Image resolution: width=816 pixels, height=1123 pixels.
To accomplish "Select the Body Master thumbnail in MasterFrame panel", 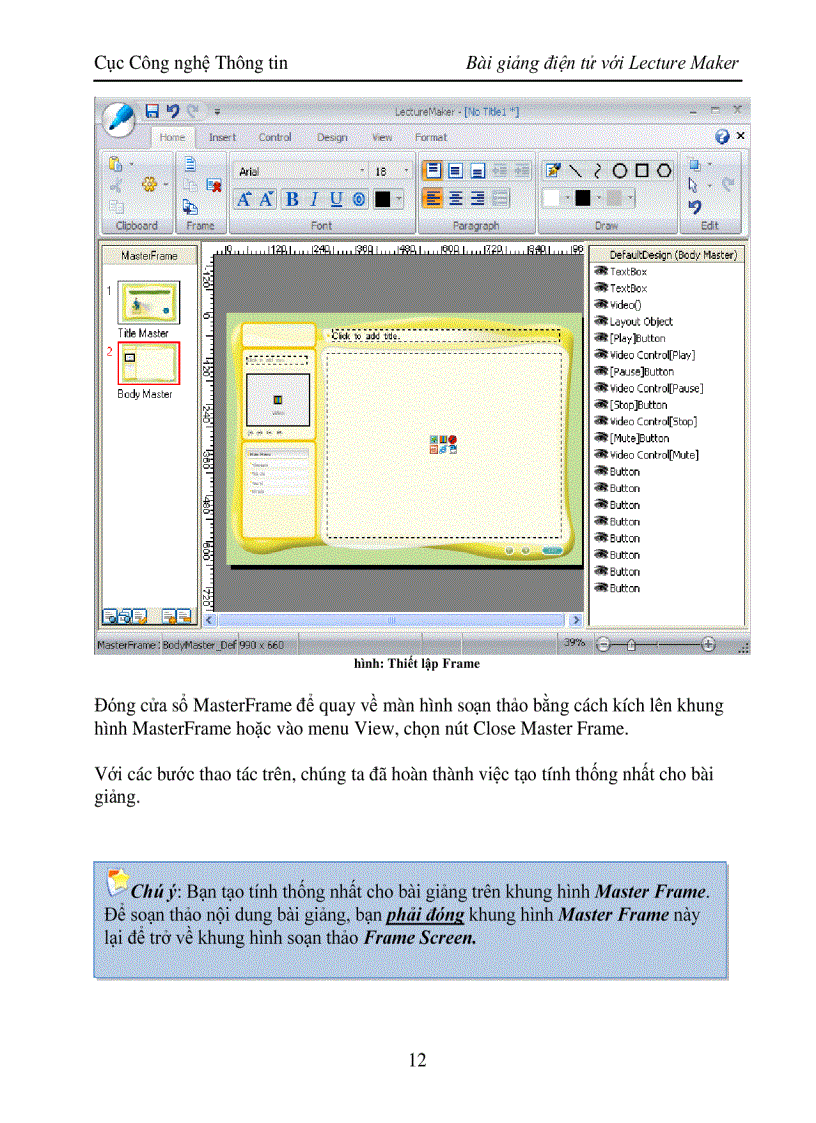I will (148, 363).
